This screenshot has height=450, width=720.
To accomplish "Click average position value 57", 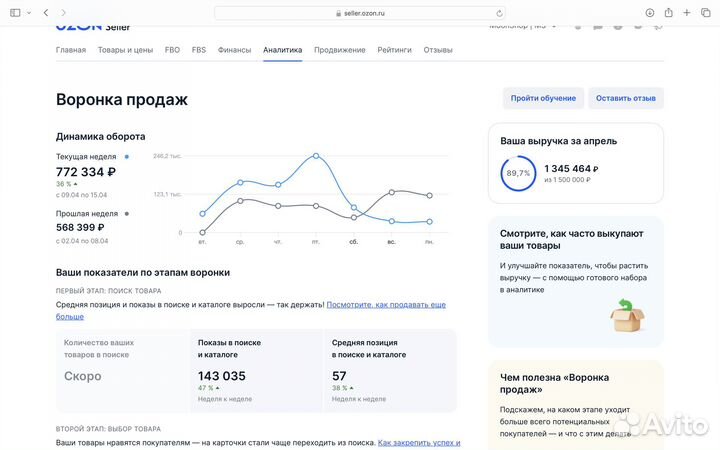I will pos(339,376).
